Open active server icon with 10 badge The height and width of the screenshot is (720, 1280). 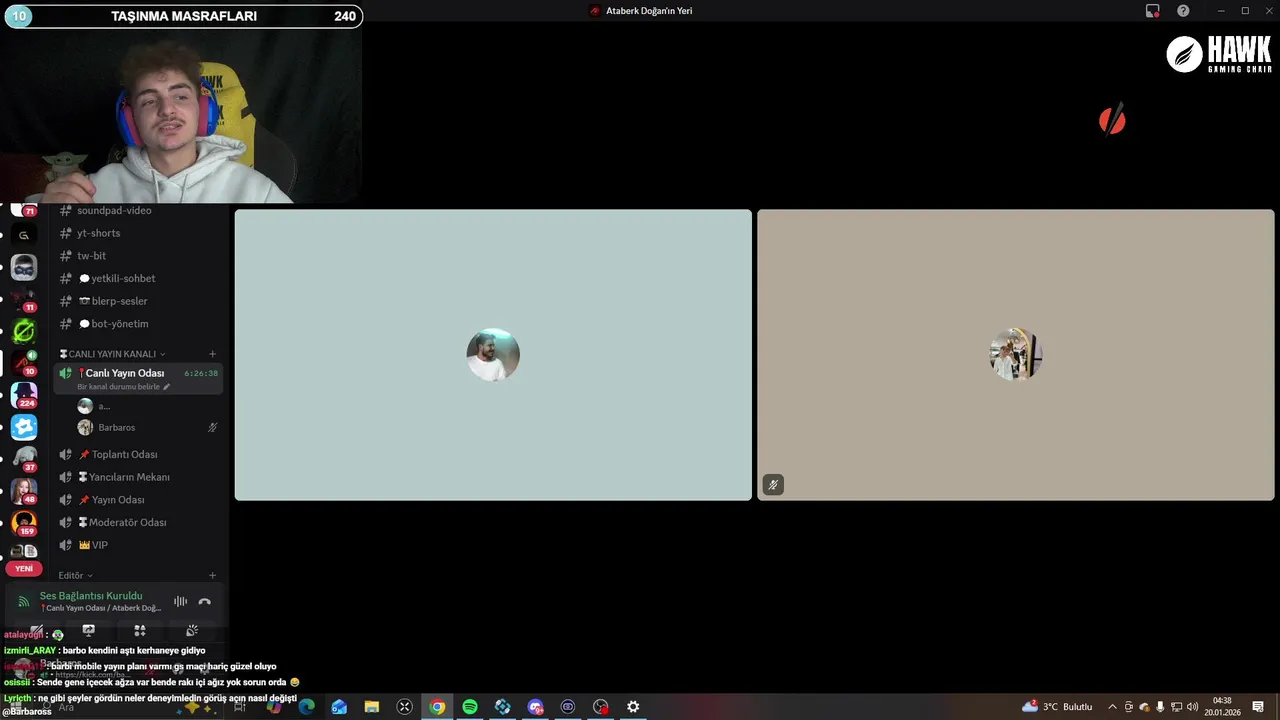[24, 363]
